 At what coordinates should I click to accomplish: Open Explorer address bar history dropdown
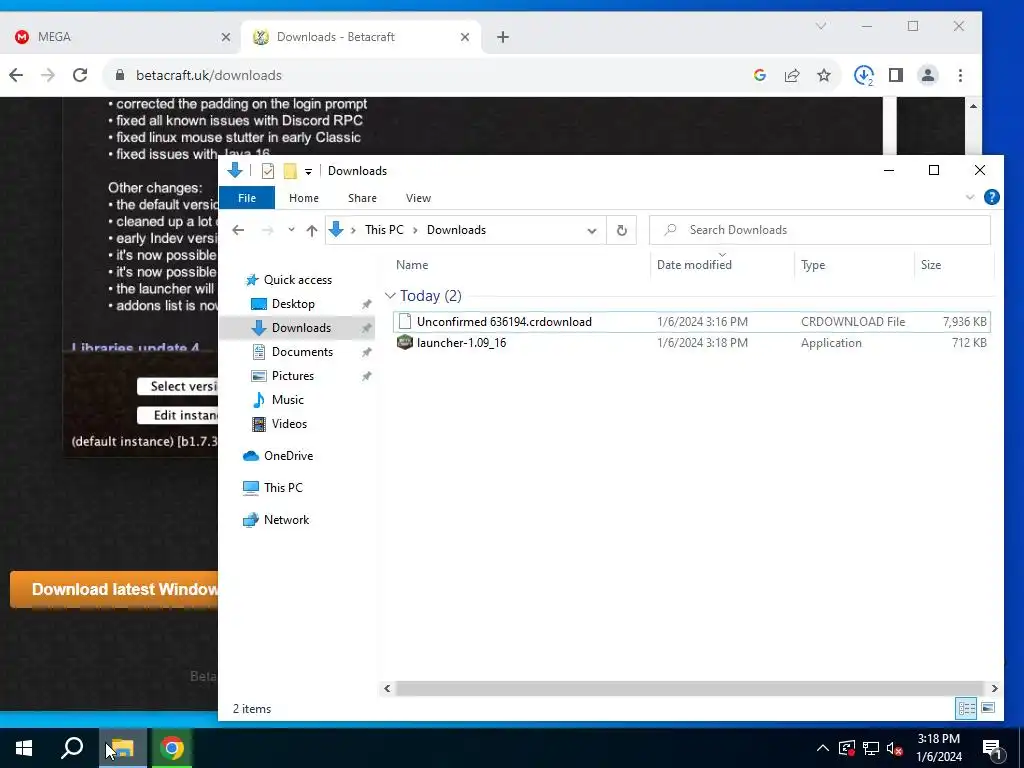[592, 231]
